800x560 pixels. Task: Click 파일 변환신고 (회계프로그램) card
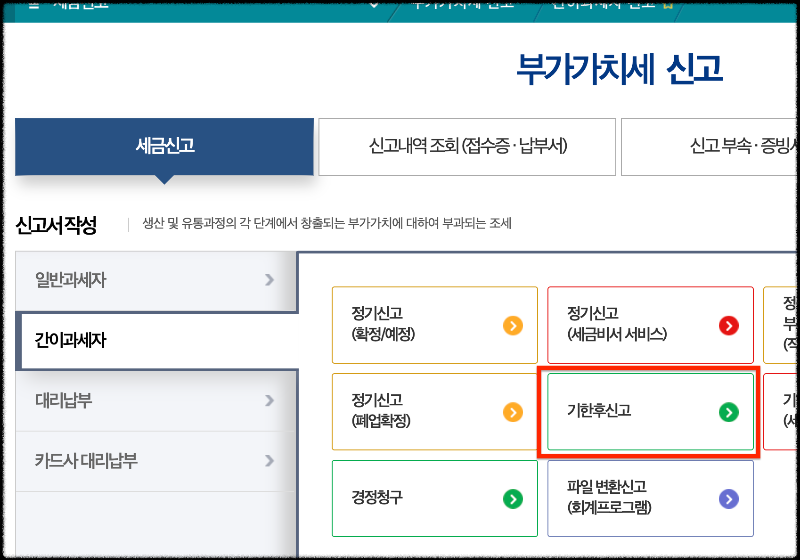point(651,498)
